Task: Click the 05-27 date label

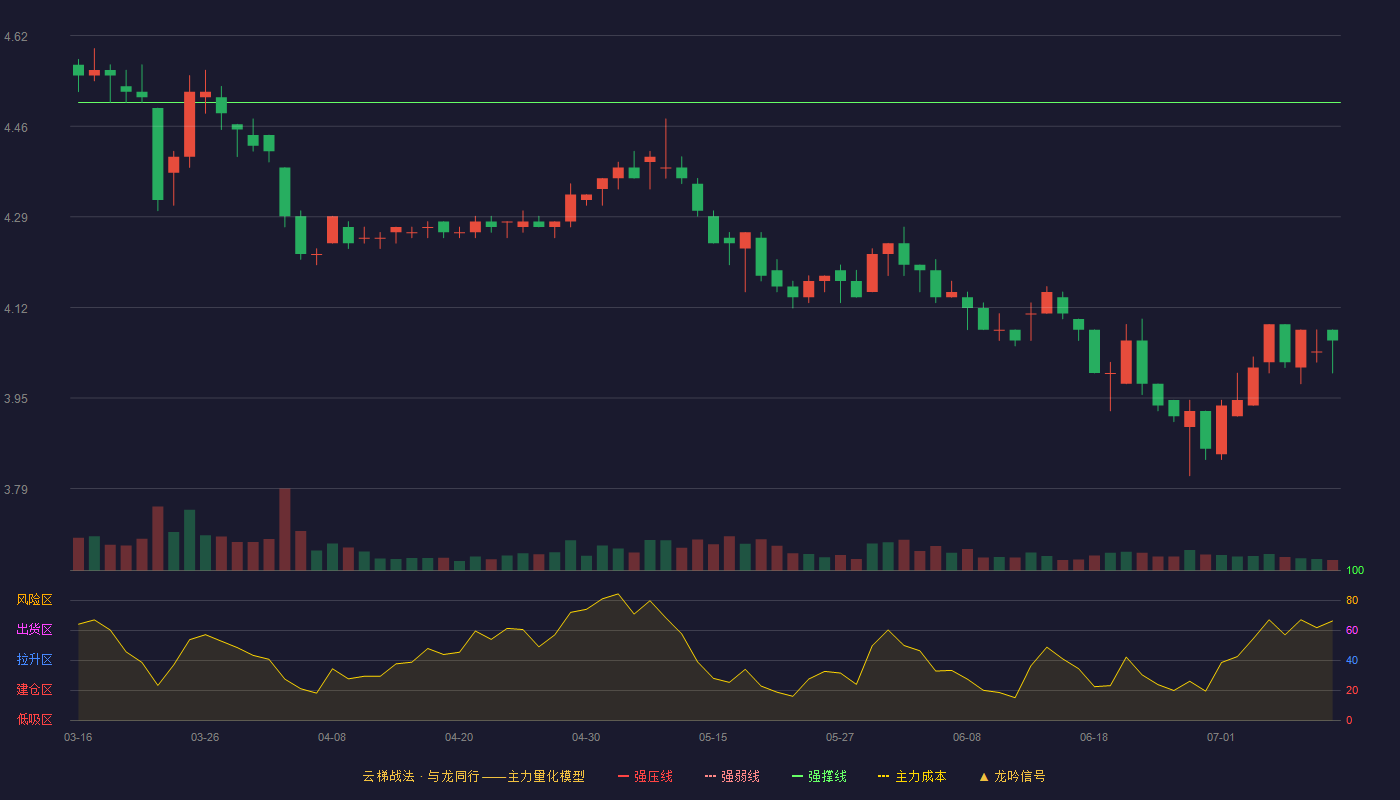Action: tap(840, 737)
